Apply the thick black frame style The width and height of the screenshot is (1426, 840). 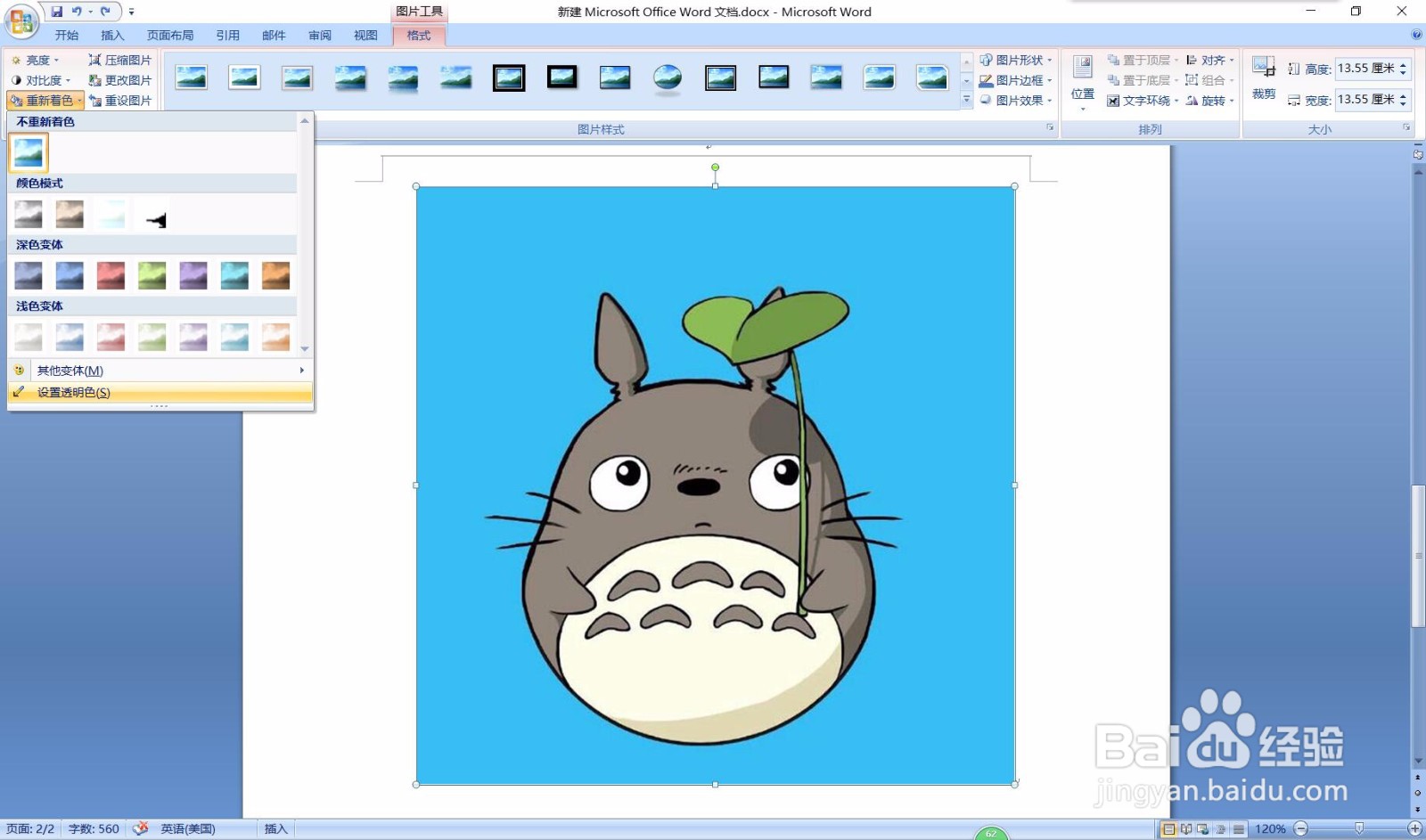click(562, 78)
